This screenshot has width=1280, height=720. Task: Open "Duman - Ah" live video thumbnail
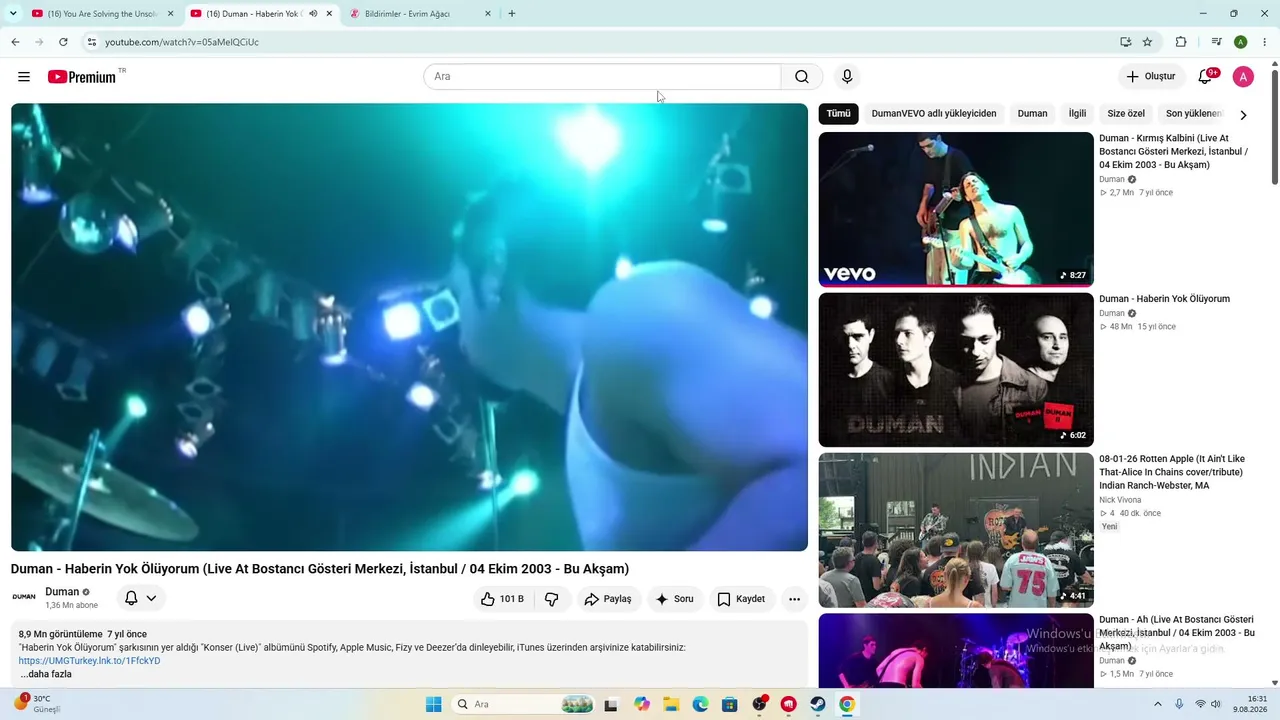956,650
